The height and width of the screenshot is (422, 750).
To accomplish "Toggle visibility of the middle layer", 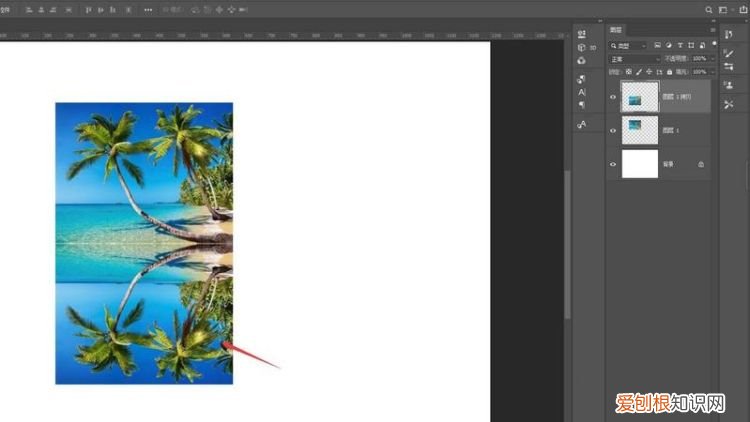I will click(x=613, y=130).
